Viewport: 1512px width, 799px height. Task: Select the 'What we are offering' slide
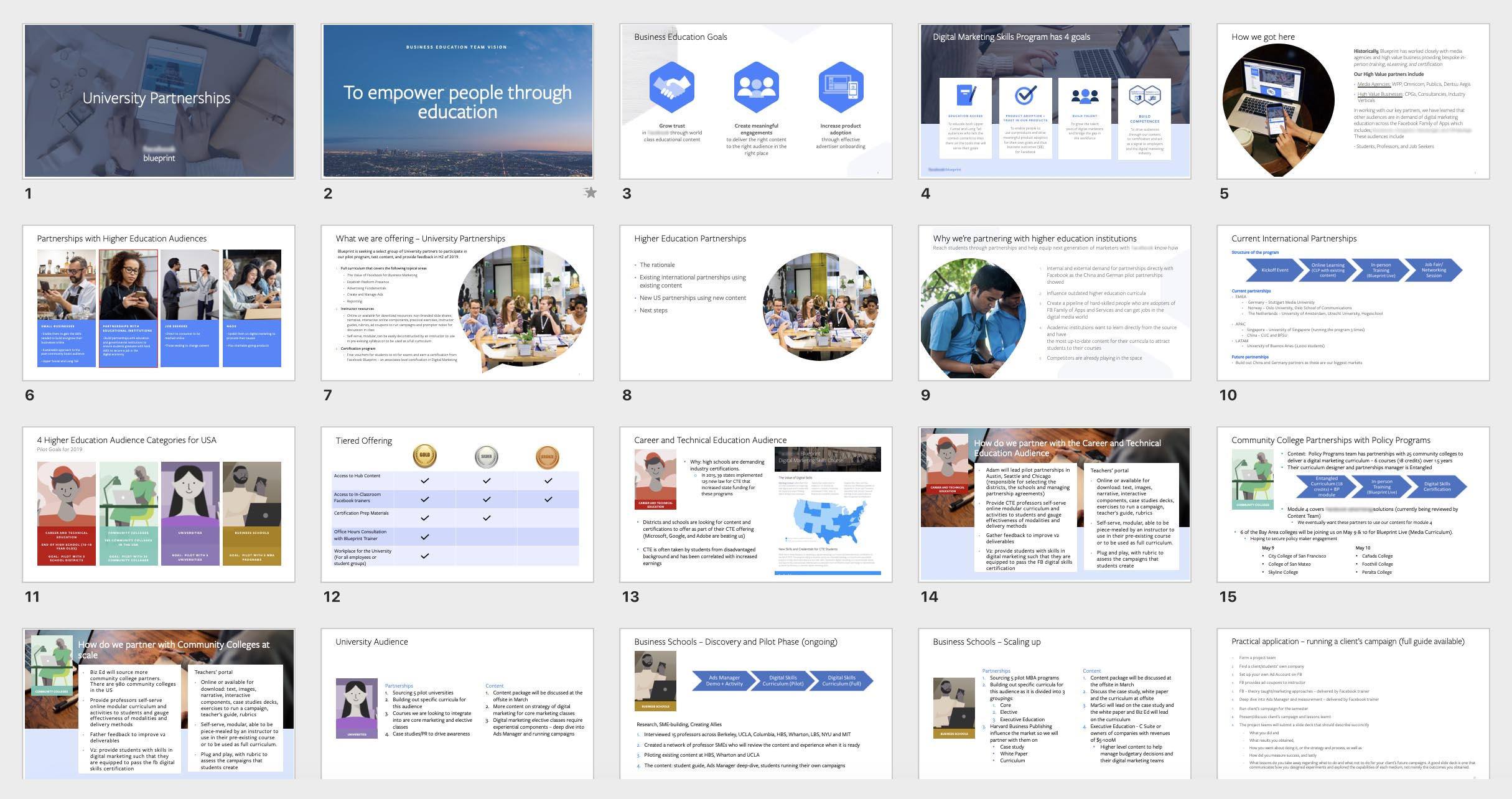click(x=457, y=302)
